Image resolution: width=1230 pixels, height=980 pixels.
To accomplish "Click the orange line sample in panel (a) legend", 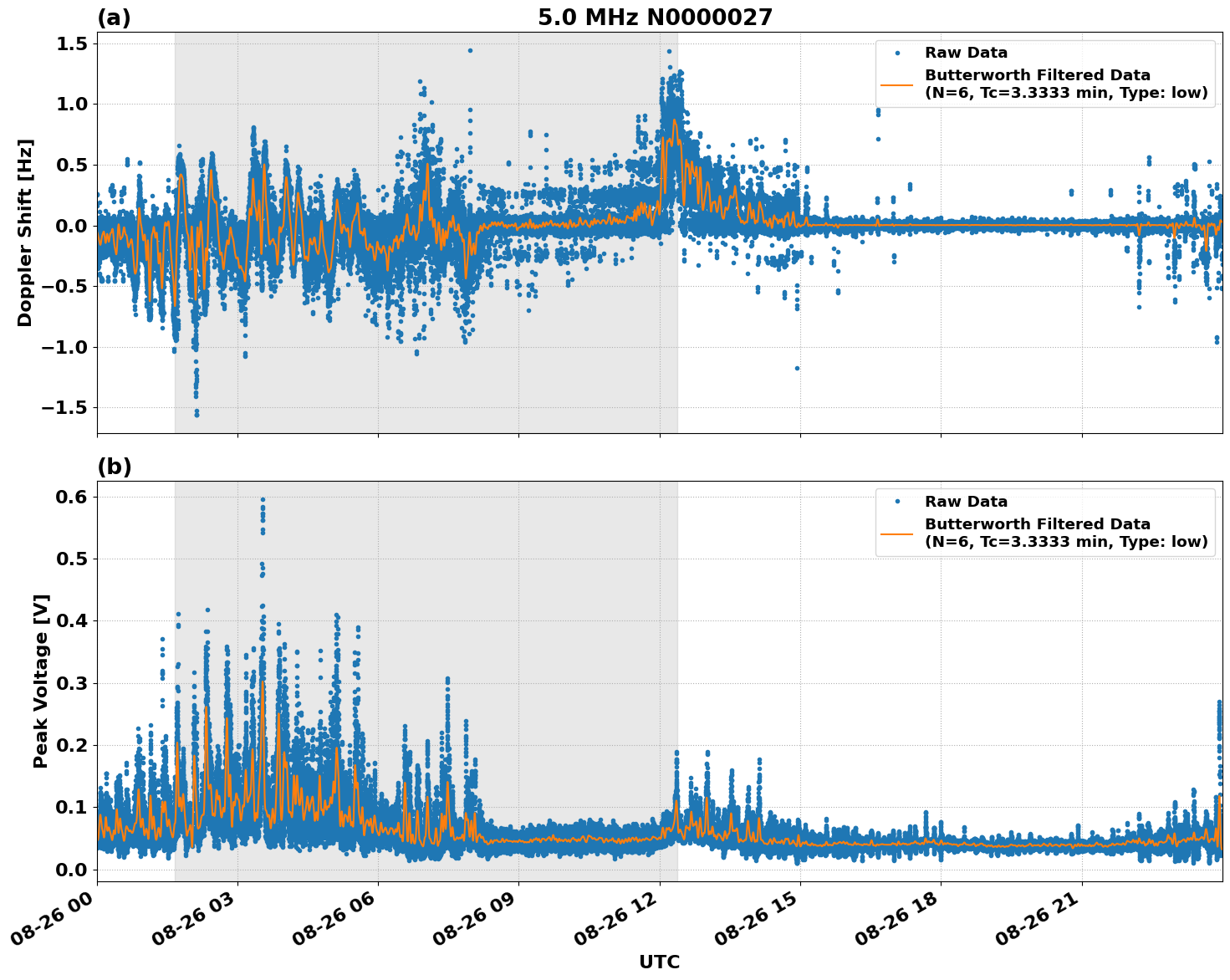I will (897, 84).
